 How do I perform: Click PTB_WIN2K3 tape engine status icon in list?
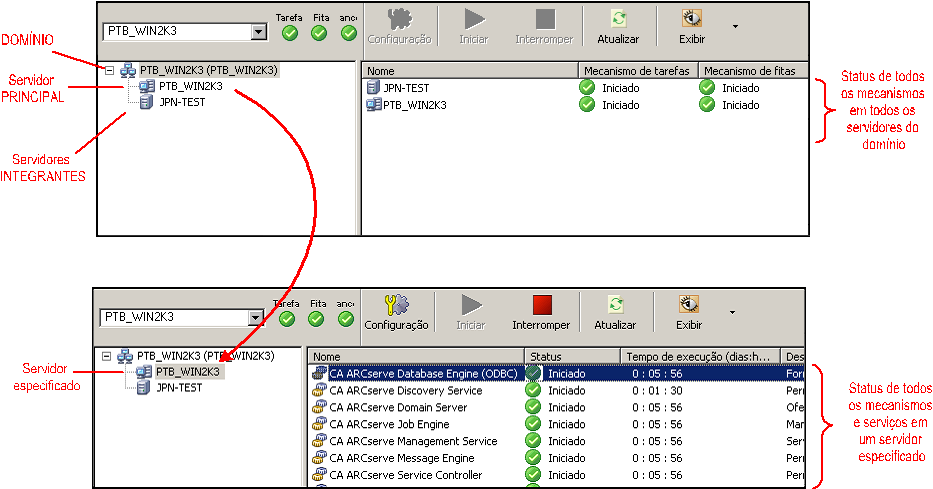(x=707, y=105)
